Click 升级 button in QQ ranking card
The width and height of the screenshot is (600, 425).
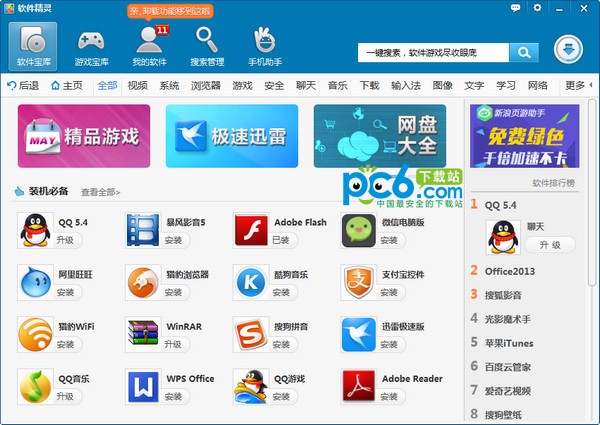pos(550,245)
